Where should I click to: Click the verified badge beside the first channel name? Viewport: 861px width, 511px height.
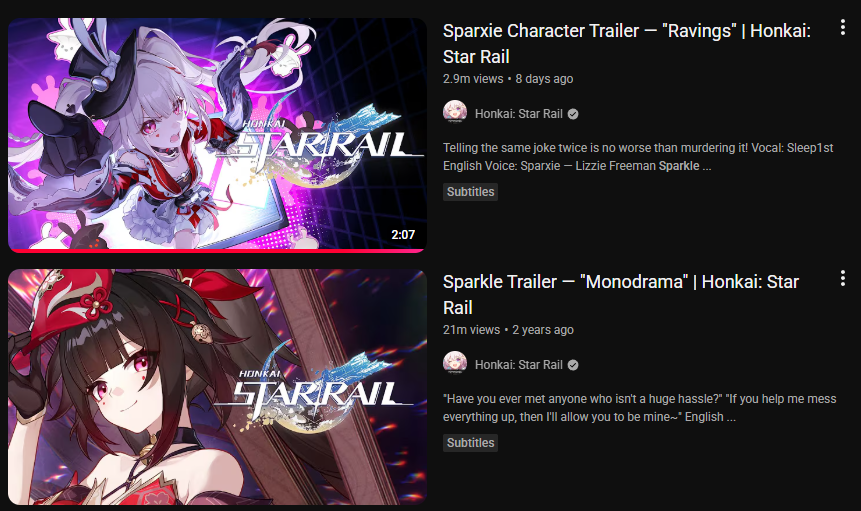(573, 114)
